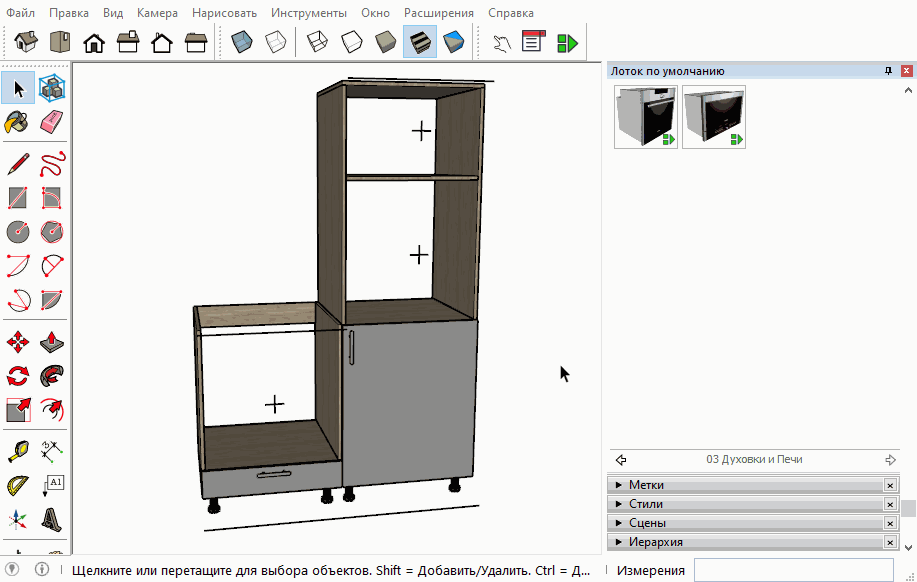Enable Shaded face style
The image size is (917, 582).
(385, 42)
